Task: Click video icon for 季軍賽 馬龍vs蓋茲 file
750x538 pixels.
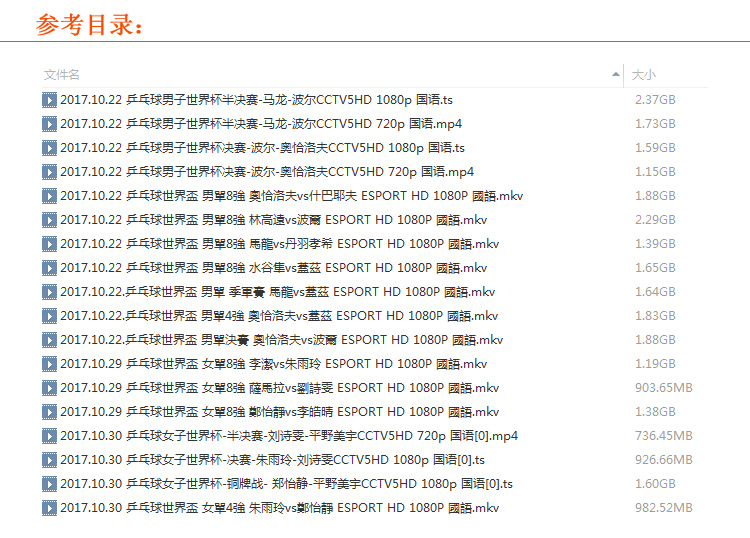Action: coord(49,292)
